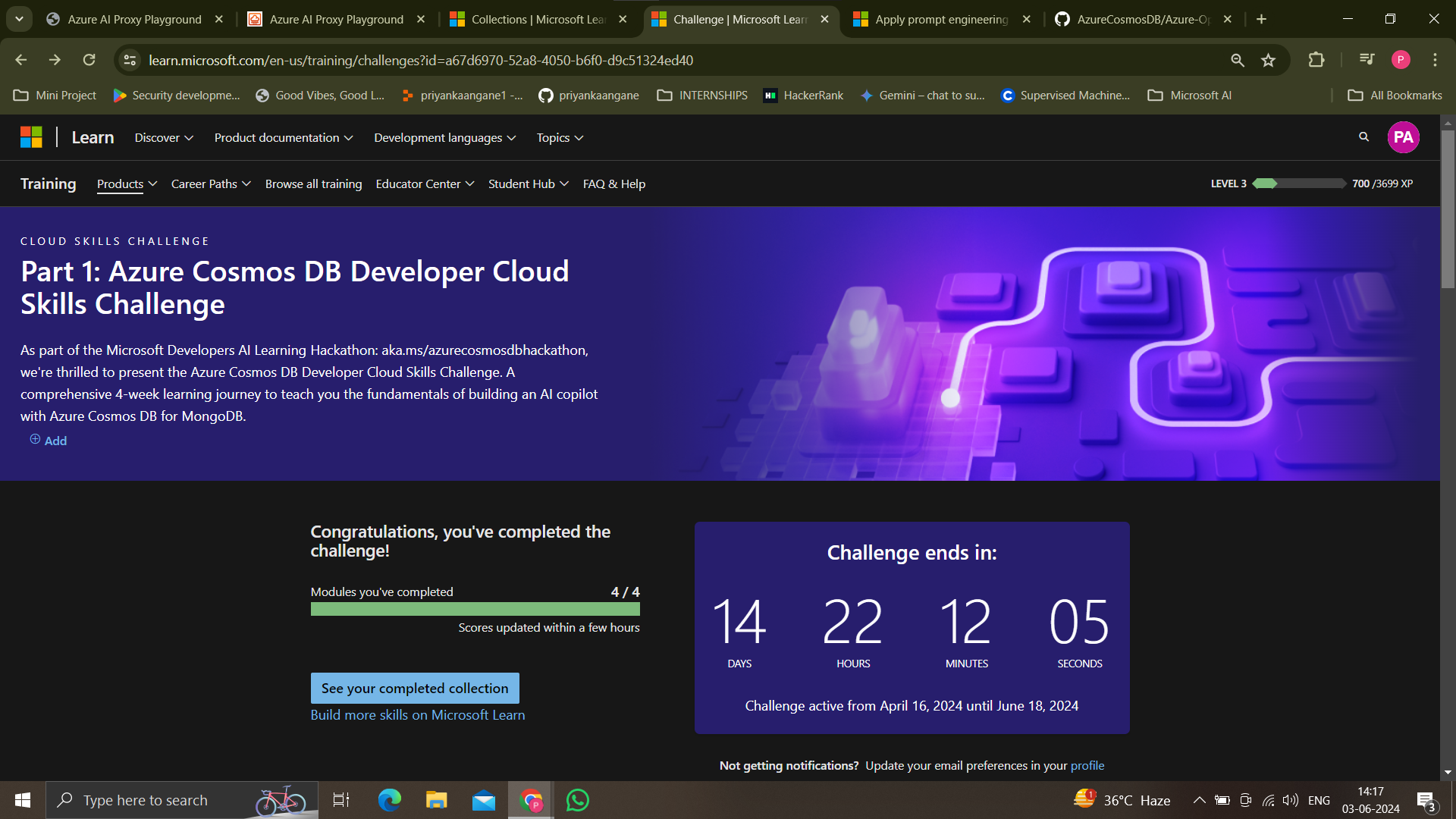Open the Learn site search icon
This screenshot has width=1456, height=819.
1363,137
